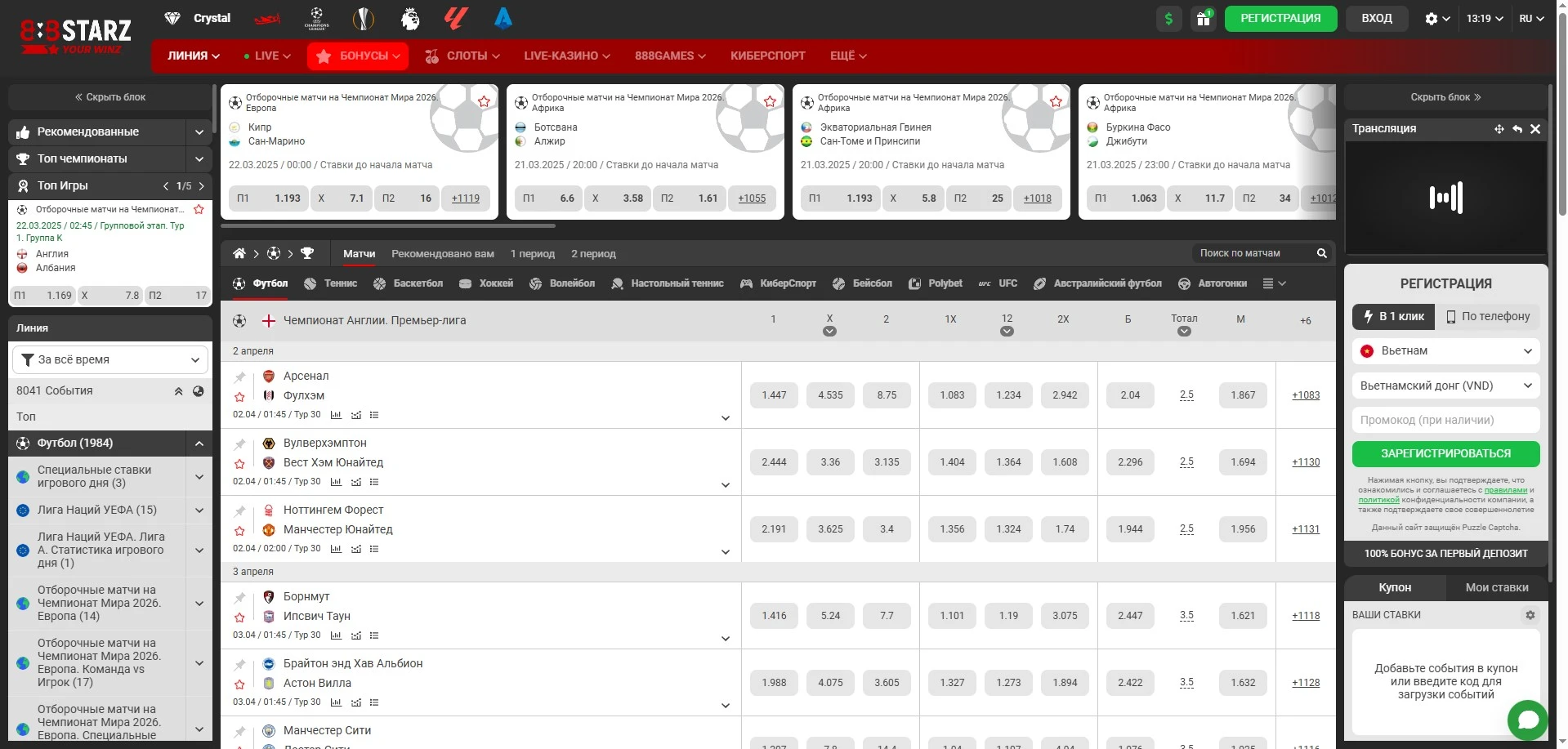Open statistics chart icon for Арсенал match
1568x749 pixels.
coord(336,415)
